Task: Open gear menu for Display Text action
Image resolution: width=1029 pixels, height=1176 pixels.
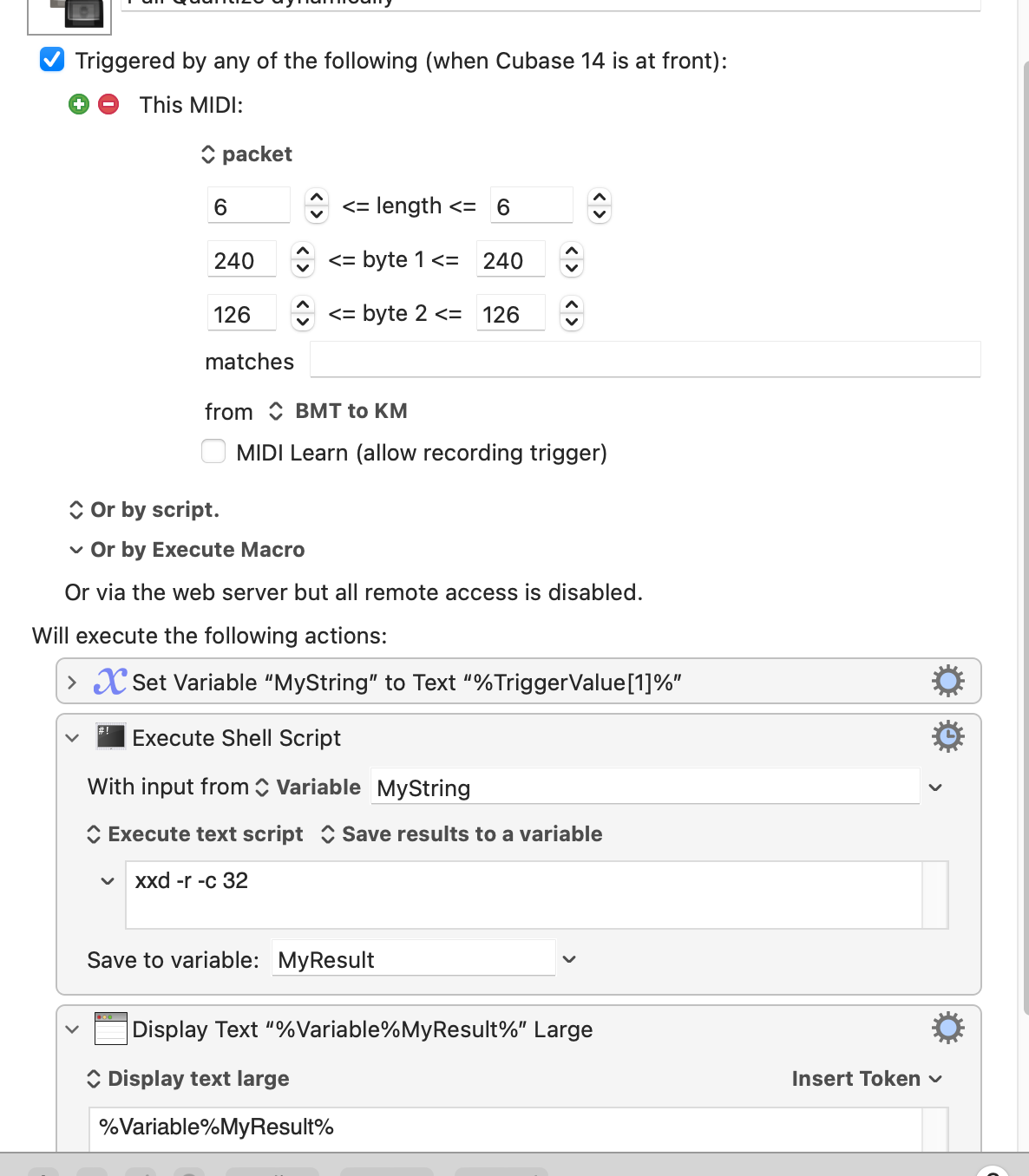Action: click(x=947, y=1029)
